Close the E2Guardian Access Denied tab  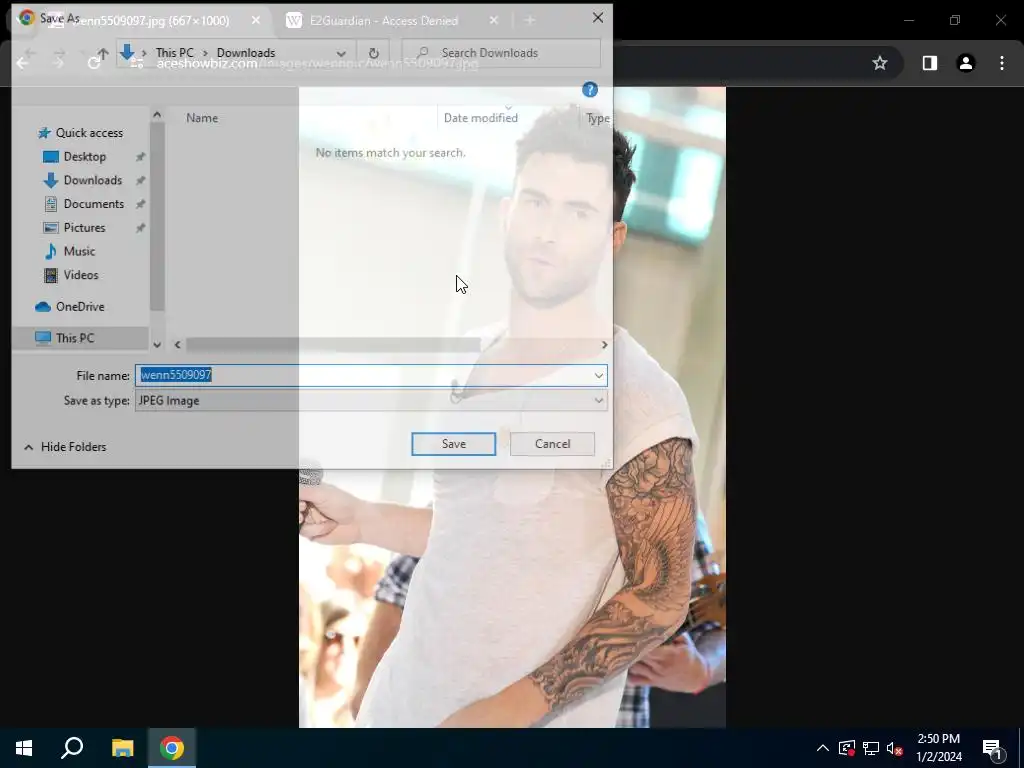(x=494, y=21)
